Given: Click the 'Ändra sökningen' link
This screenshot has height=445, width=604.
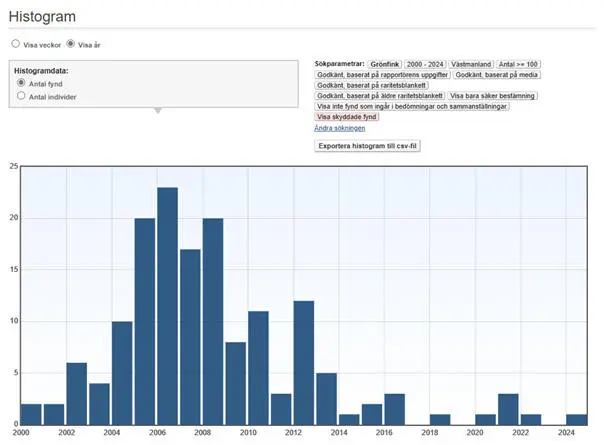Looking at the screenshot, I should 339,128.
